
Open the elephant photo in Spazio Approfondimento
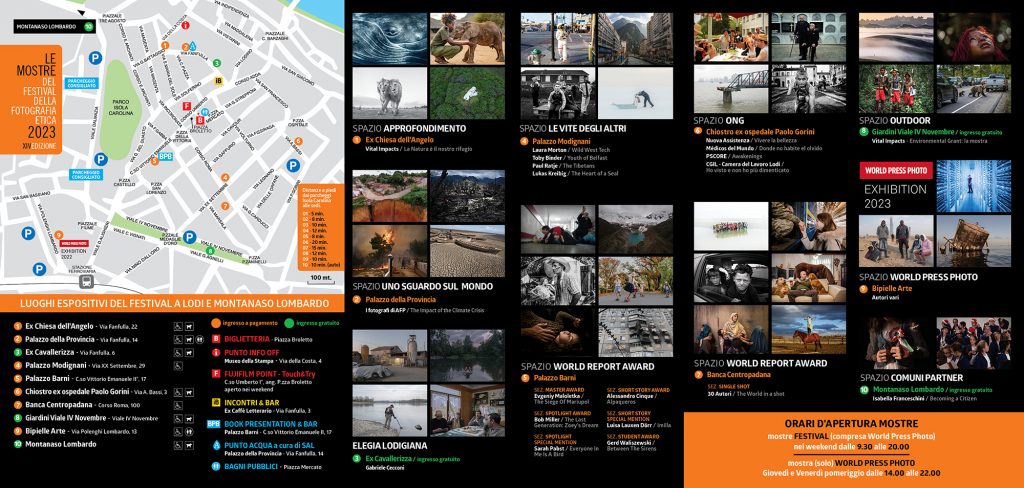467,39
